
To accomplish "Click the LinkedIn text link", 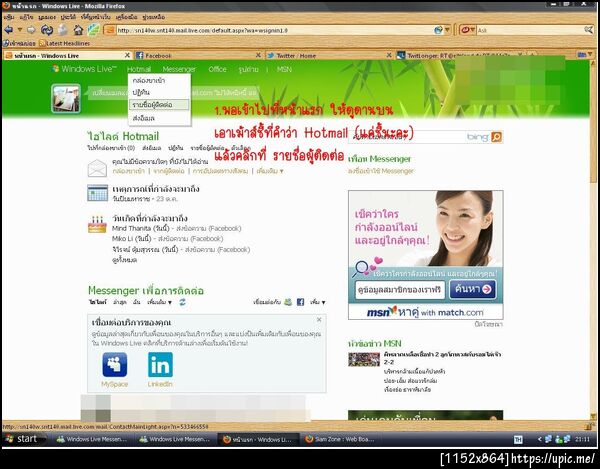I will click(160, 384).
